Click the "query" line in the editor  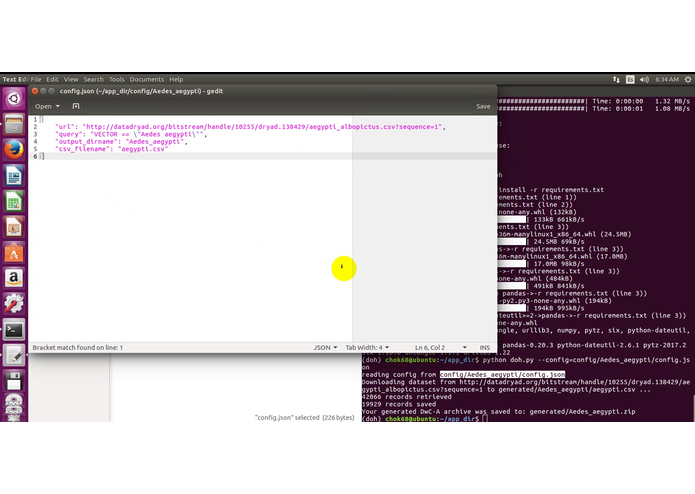coord(131,134)
